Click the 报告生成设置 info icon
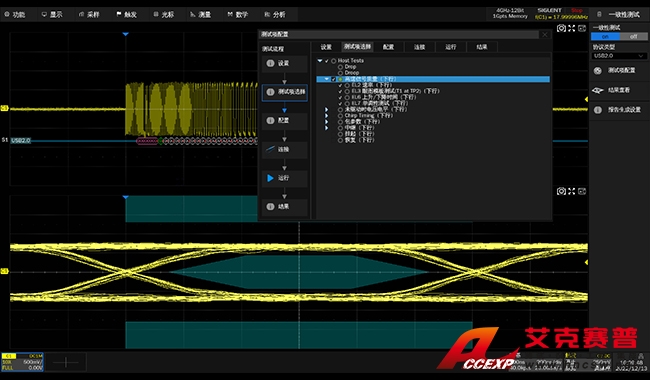This screenshot has height=380, width=650. [x=597, y=110]
